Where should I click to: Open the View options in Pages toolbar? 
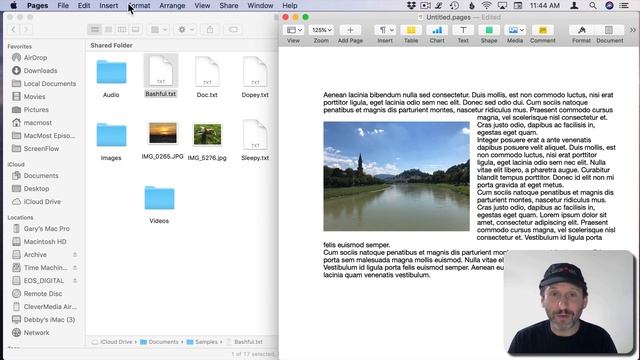pos(293,30)
